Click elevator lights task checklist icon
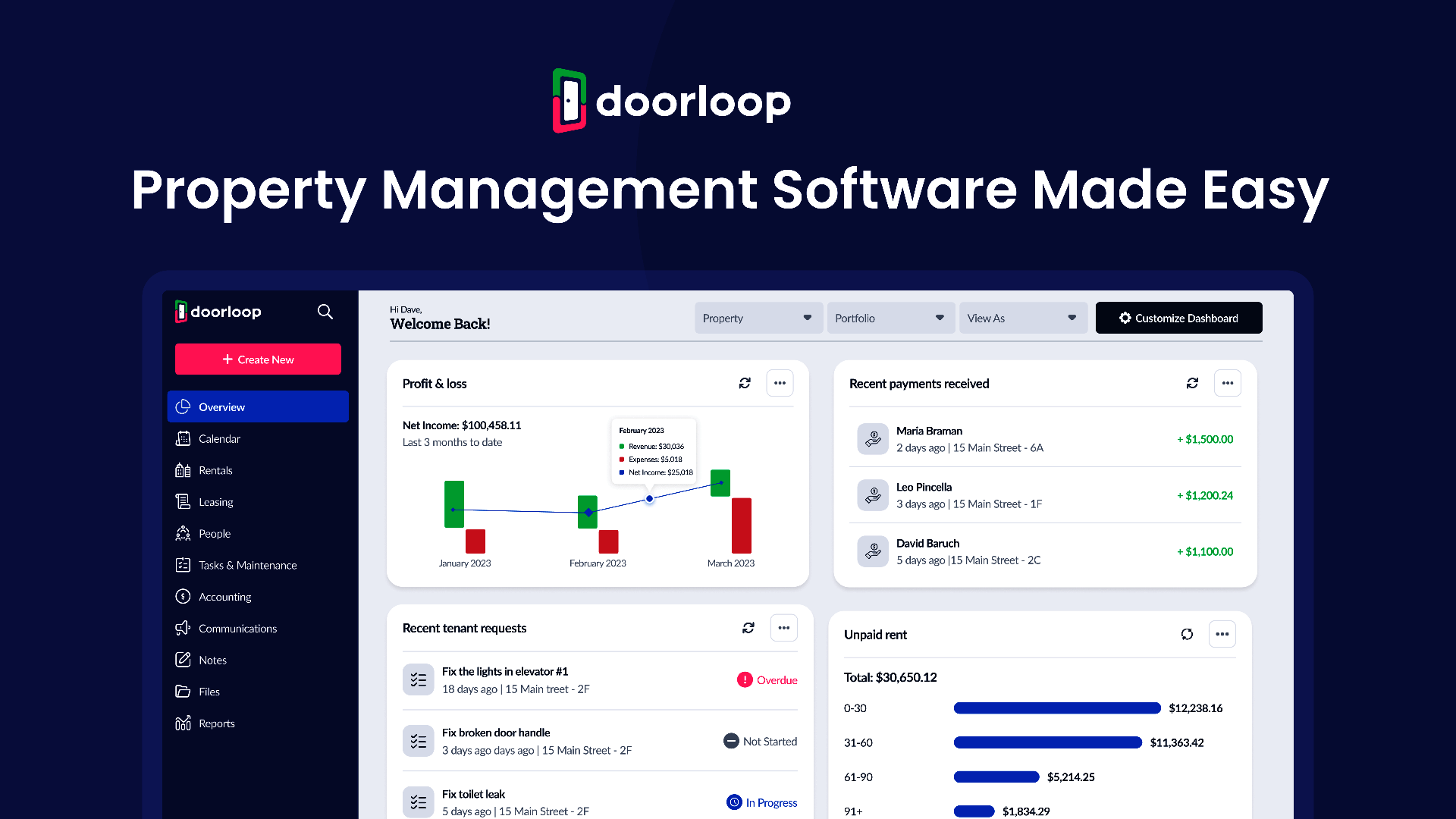1456x819 pixels. [419, 679]
